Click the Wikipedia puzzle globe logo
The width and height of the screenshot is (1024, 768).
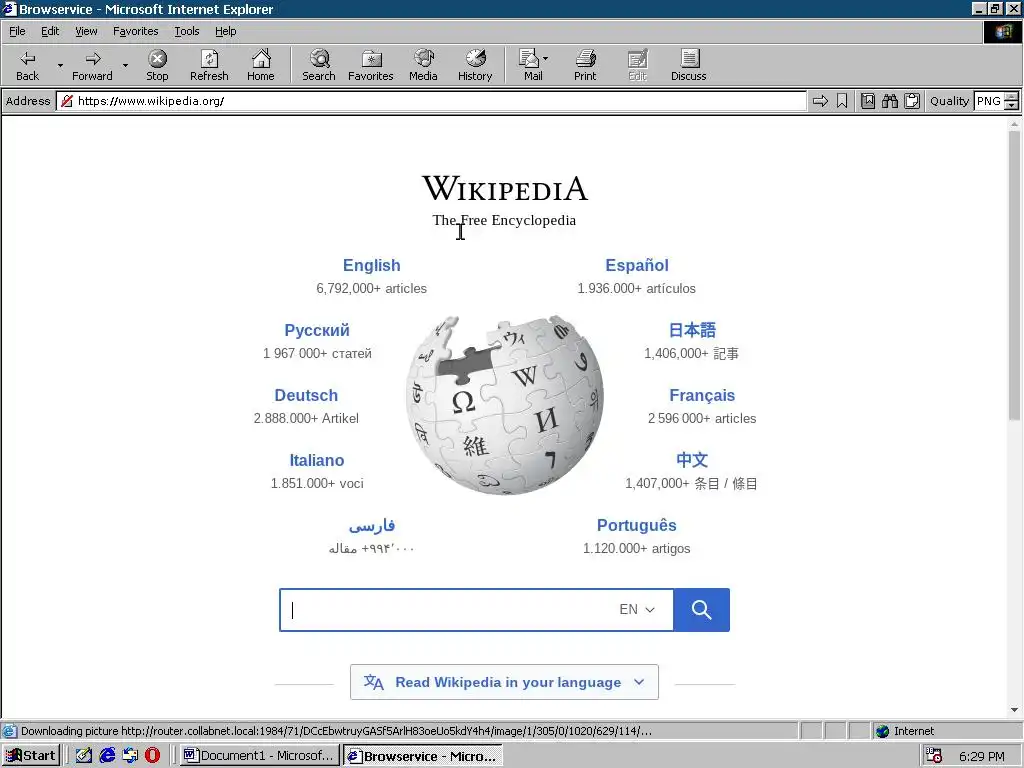tap(504, 405)
